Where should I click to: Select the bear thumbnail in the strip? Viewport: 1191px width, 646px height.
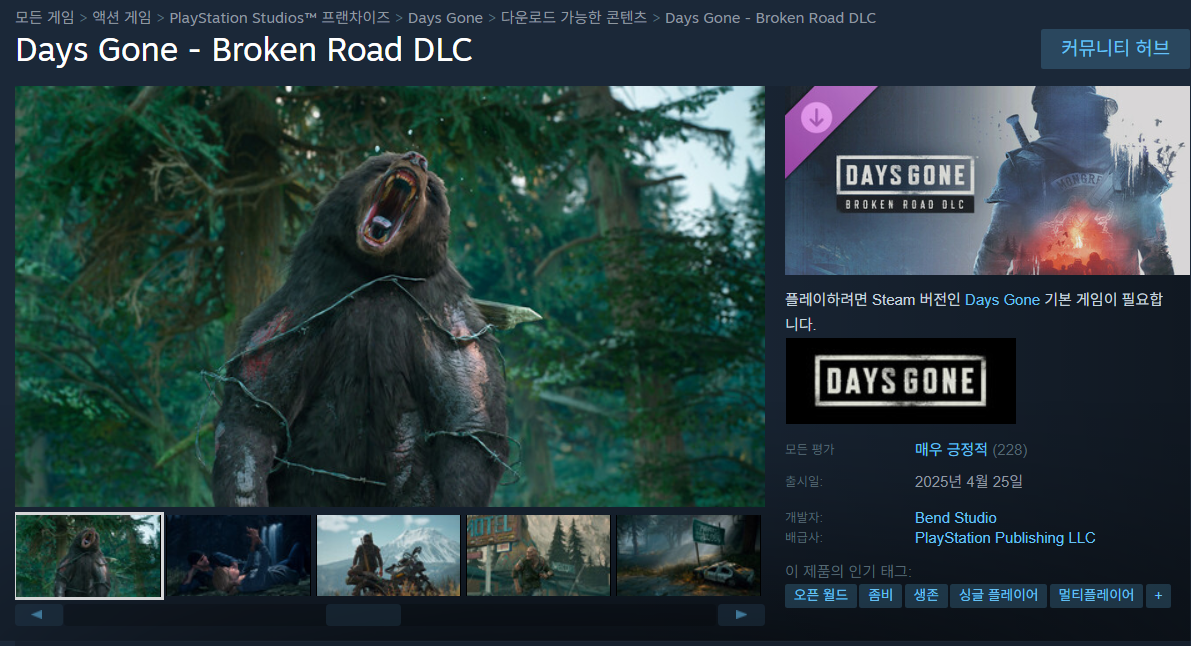coord(89,556)
